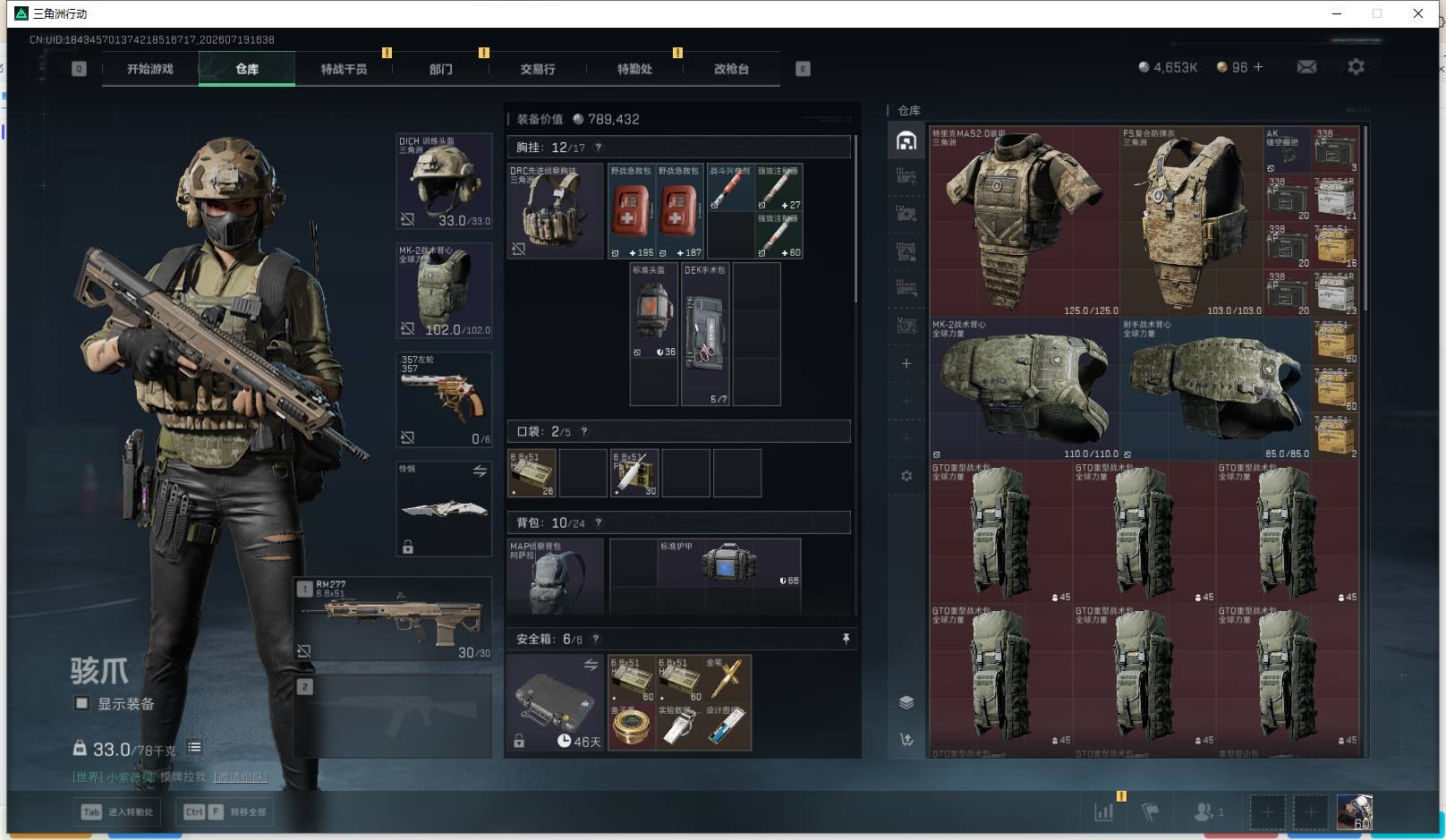Click the 邀请组队 link in chat
The width and height of the screenshot is (1446, 840).
tap(240, 776)
